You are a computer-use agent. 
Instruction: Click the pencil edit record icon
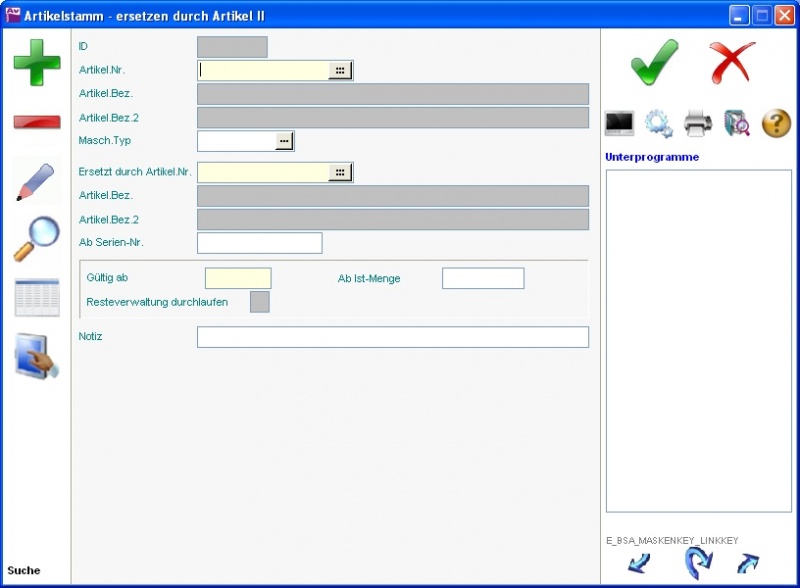pyautogui.click(x=37, y=180)
